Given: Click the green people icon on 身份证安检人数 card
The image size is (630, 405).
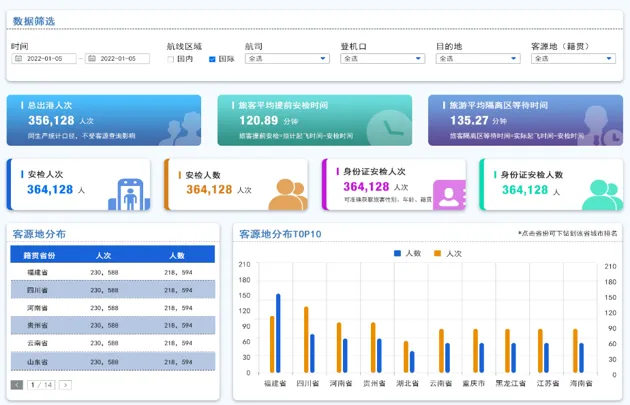Looking at the screenshot, I should click(x=602, y=195).
